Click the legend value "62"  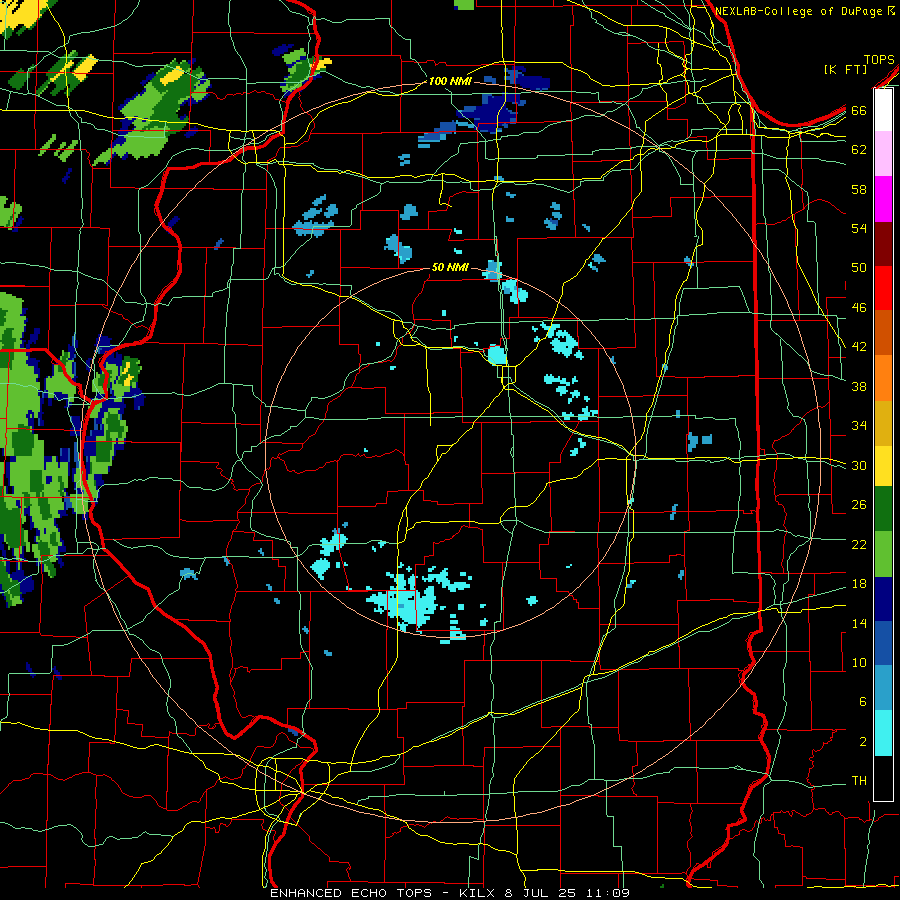point(859,149)
